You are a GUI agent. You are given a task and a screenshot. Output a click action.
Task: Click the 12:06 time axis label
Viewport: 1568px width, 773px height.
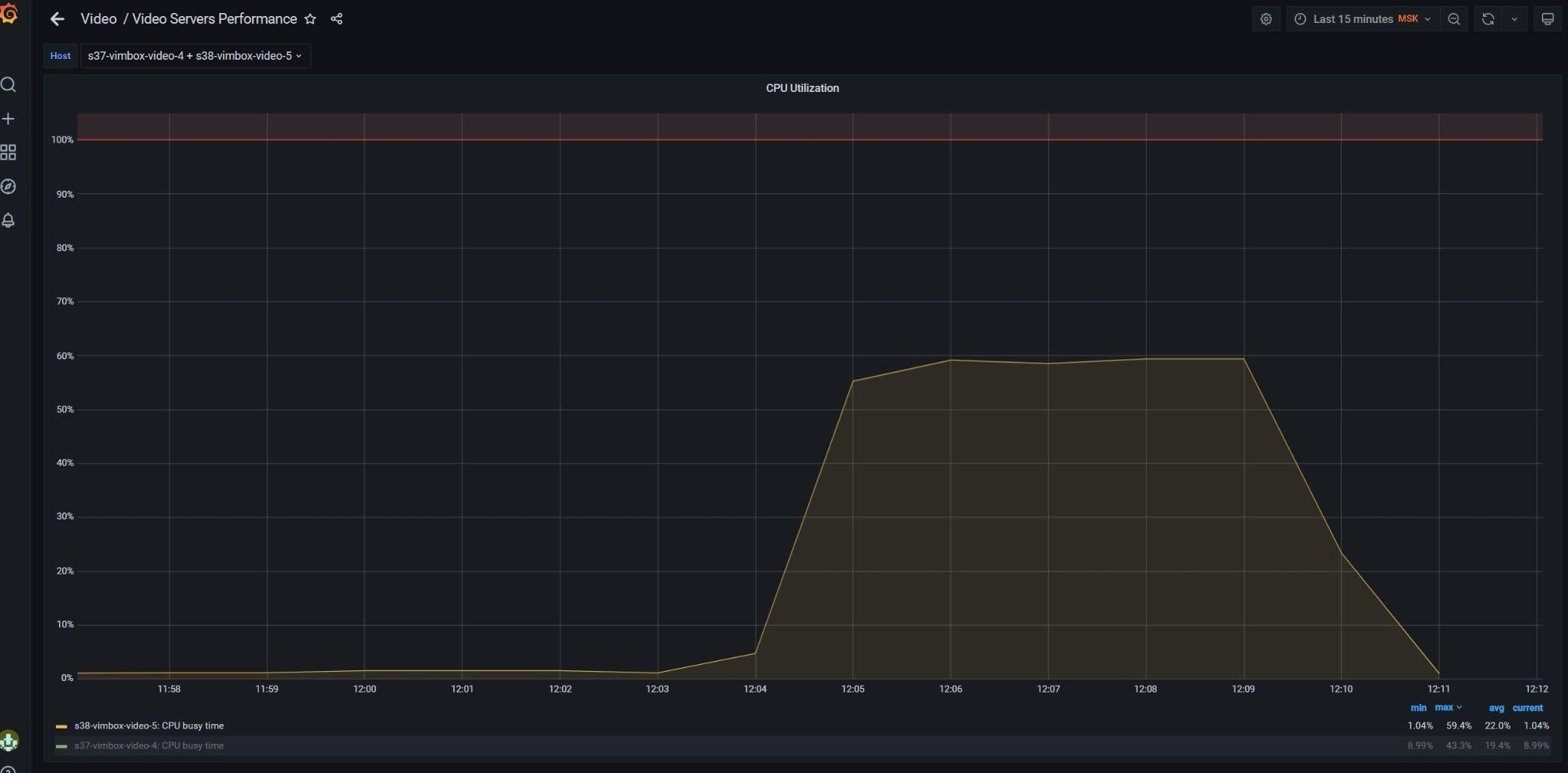951,689
